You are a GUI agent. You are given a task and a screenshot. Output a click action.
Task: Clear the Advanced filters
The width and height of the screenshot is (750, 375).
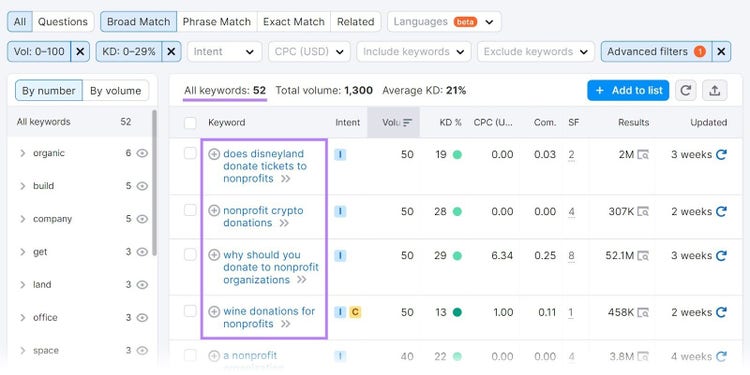click(x=721, y=52)
